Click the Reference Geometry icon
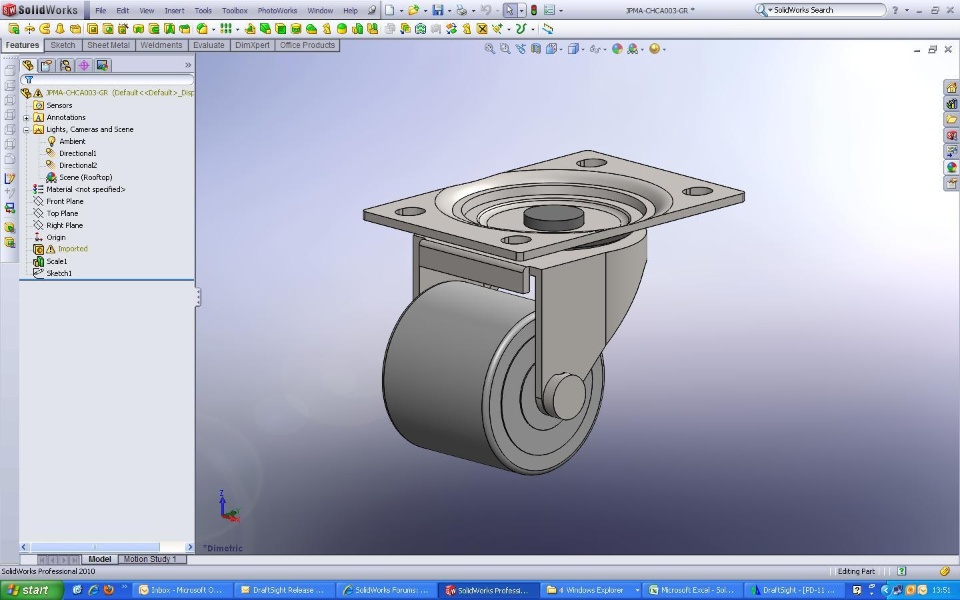The height and width of the screenshot is (600, 960). pos(497,29)
